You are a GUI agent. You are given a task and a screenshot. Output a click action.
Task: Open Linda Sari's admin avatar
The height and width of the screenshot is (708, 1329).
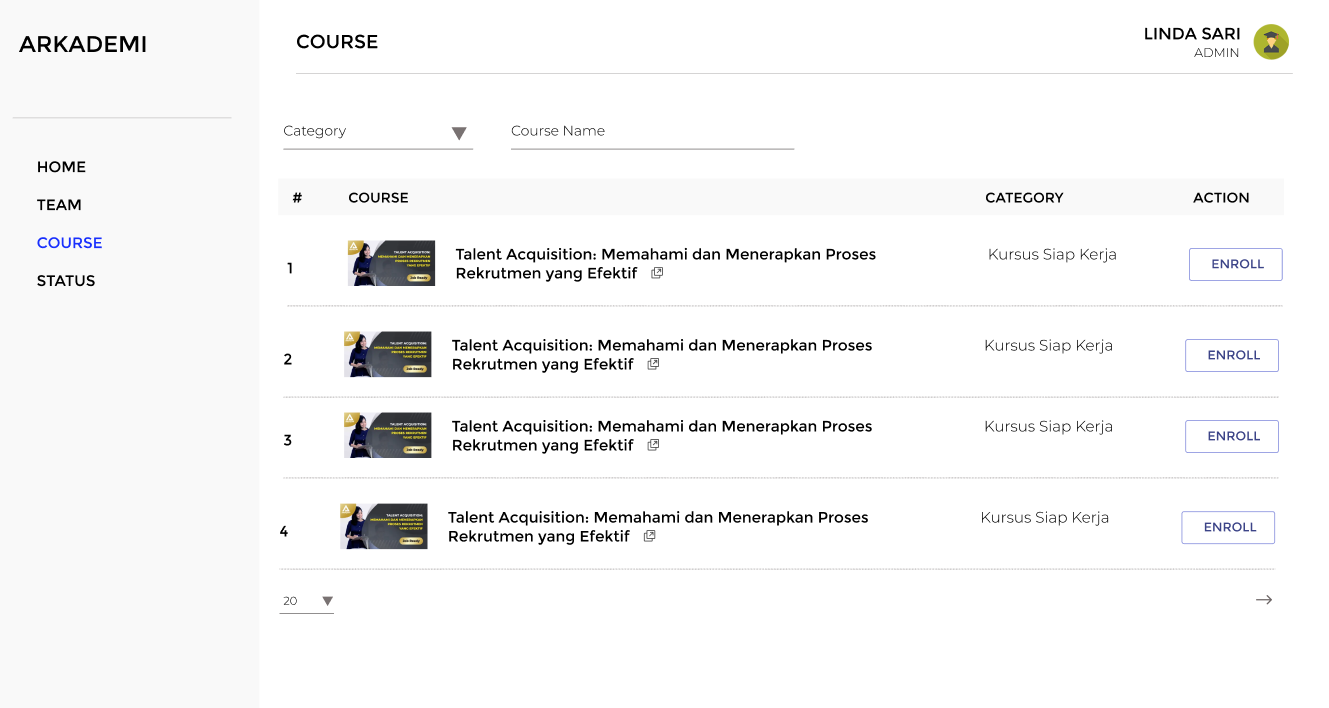1271,42
